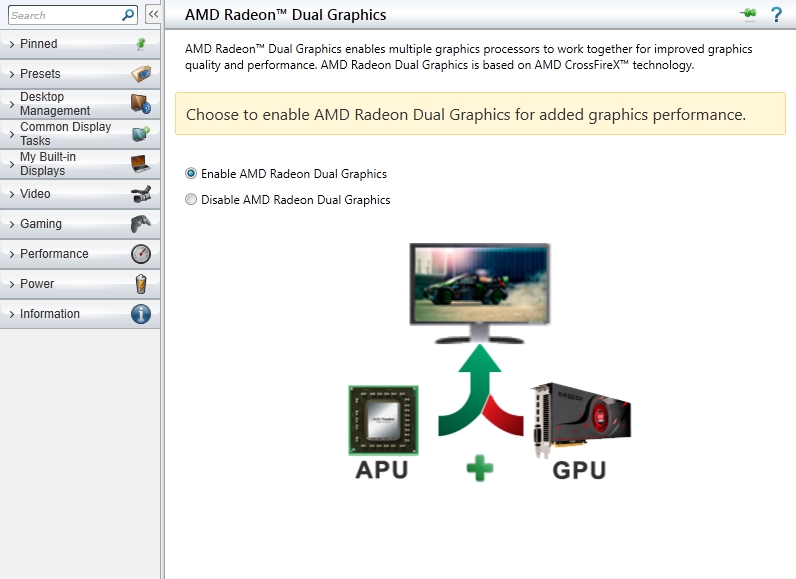The height and width of the screenshot is (579, 796).
Task: Click the blue Information icon
Action: click(x=141, y=314)
